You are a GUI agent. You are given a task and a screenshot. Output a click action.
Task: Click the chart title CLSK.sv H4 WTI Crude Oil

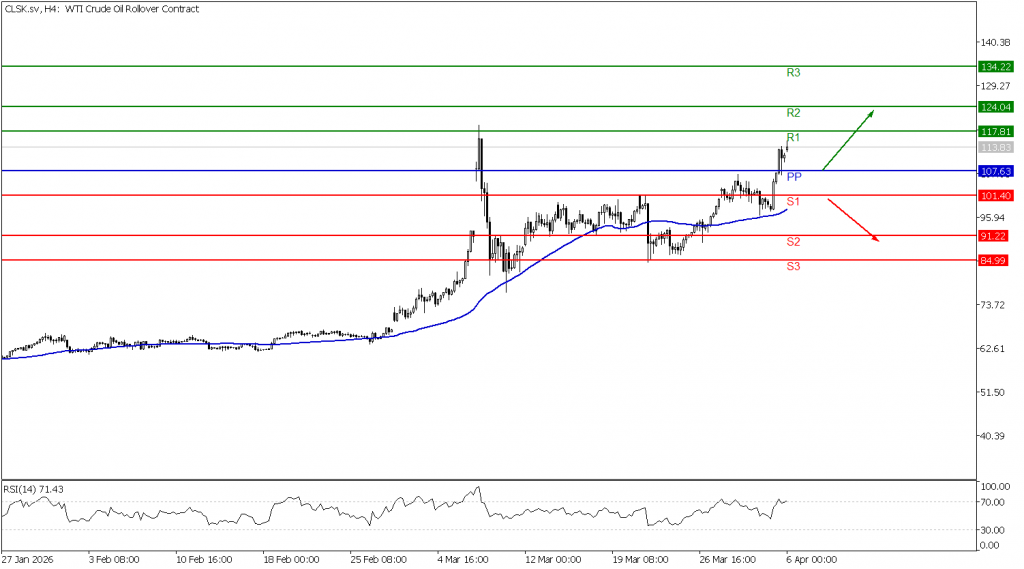click(x=102, y=9)
